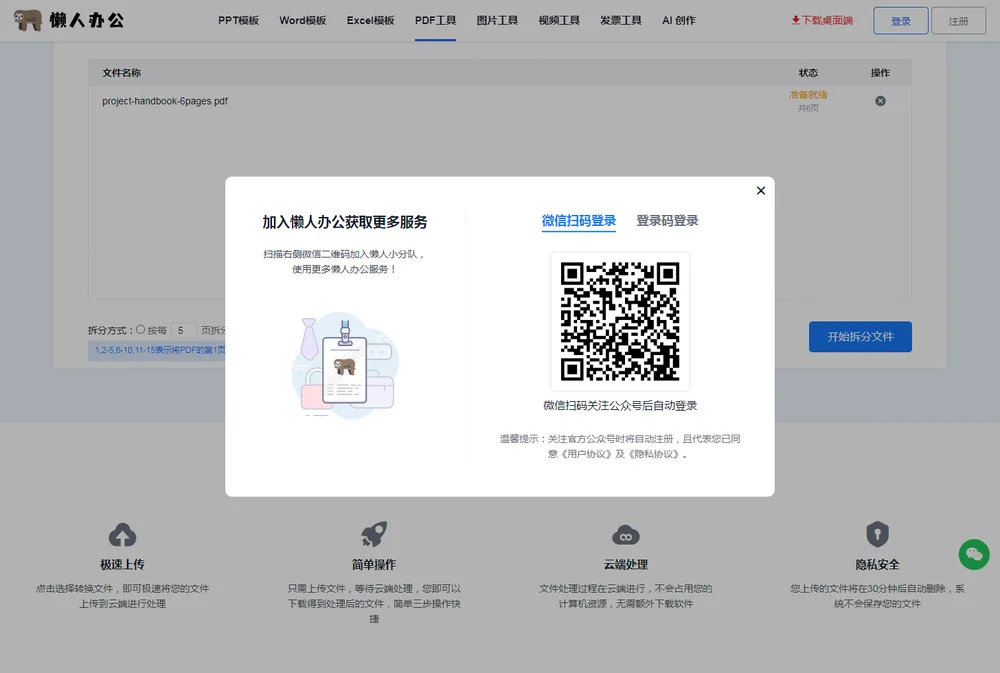Open the 视频工具 menu
Viewport: 1000px width, 673px height.
pos(559,20)
